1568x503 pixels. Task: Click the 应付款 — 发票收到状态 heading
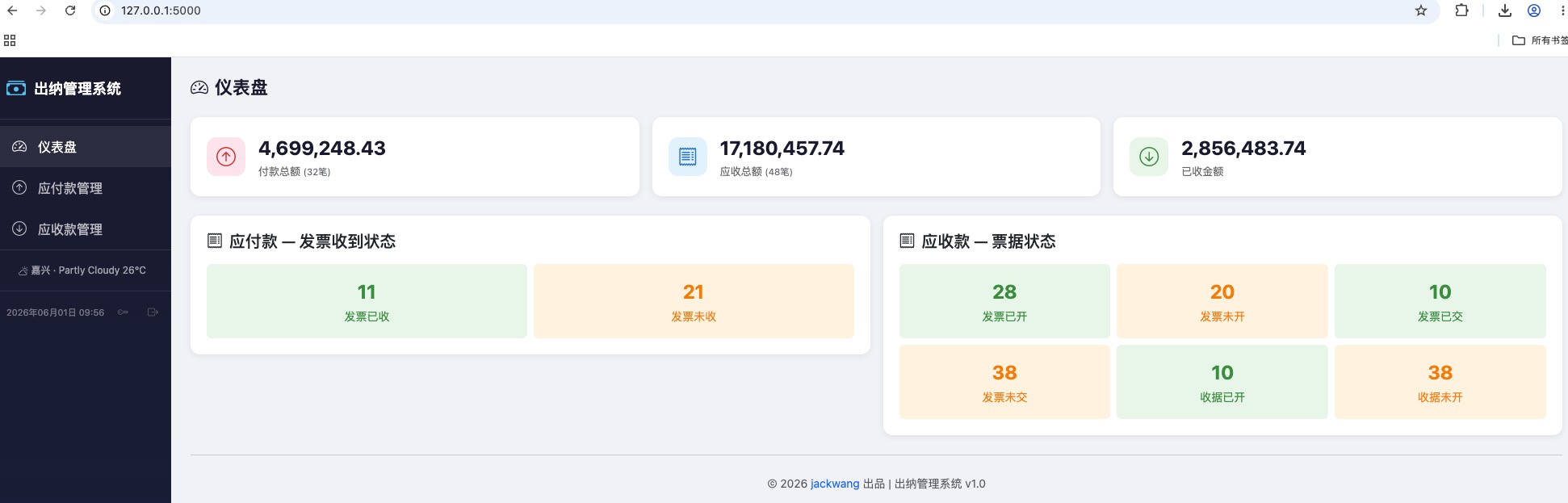pos(312,241)
